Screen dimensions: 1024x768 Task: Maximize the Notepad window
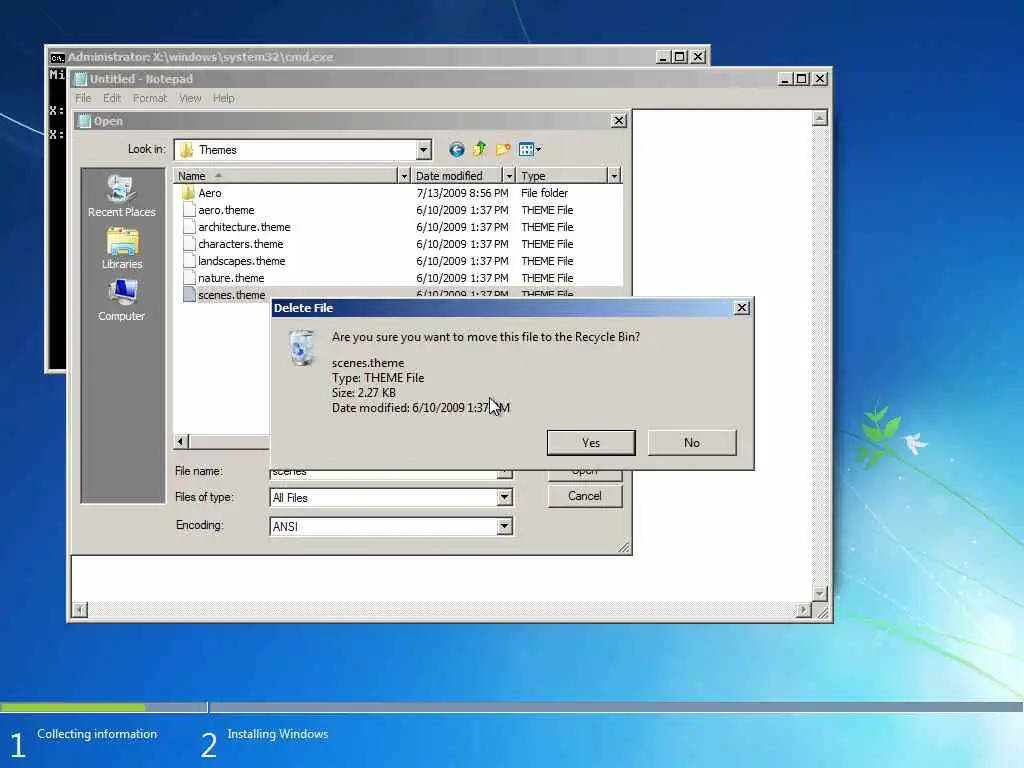point(802,79)
